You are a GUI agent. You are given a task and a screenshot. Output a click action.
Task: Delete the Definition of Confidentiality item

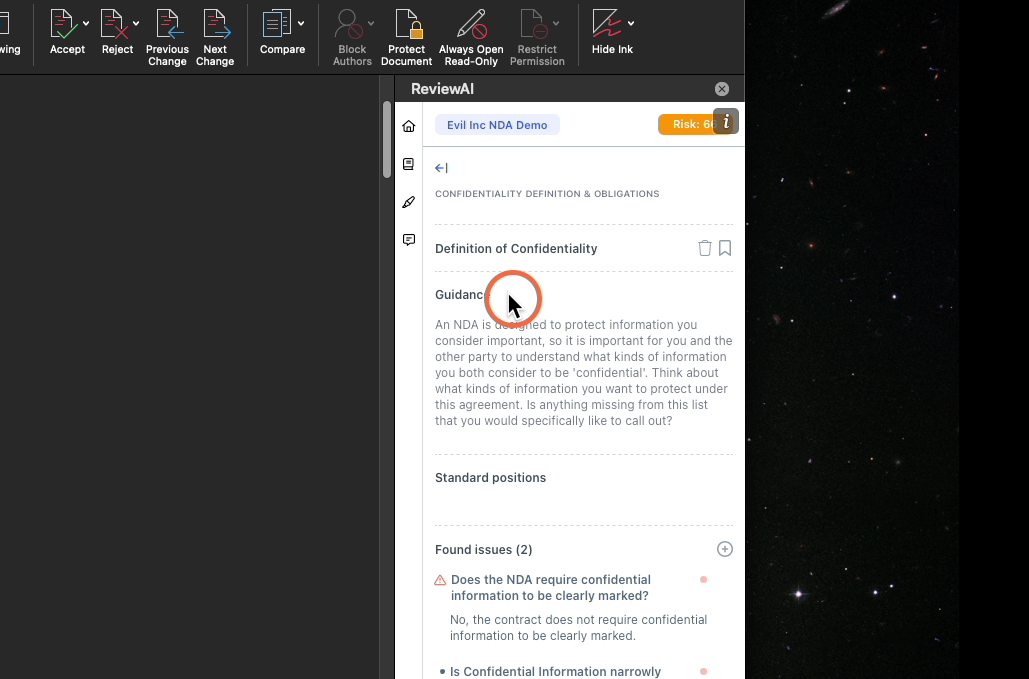pyautogui.click(x=705, y=248)
